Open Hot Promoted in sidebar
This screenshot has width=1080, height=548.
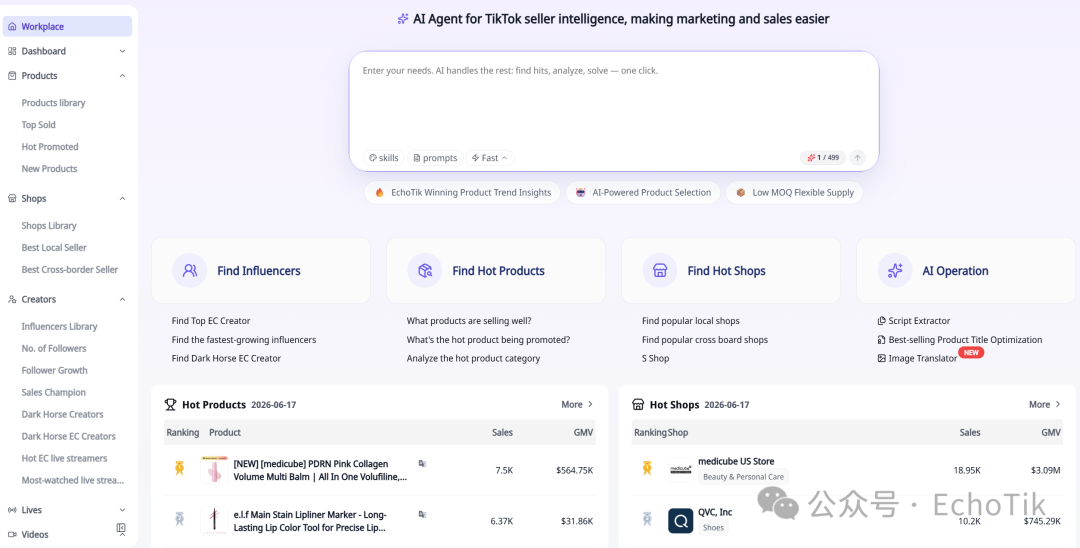[x=50, y=147]
